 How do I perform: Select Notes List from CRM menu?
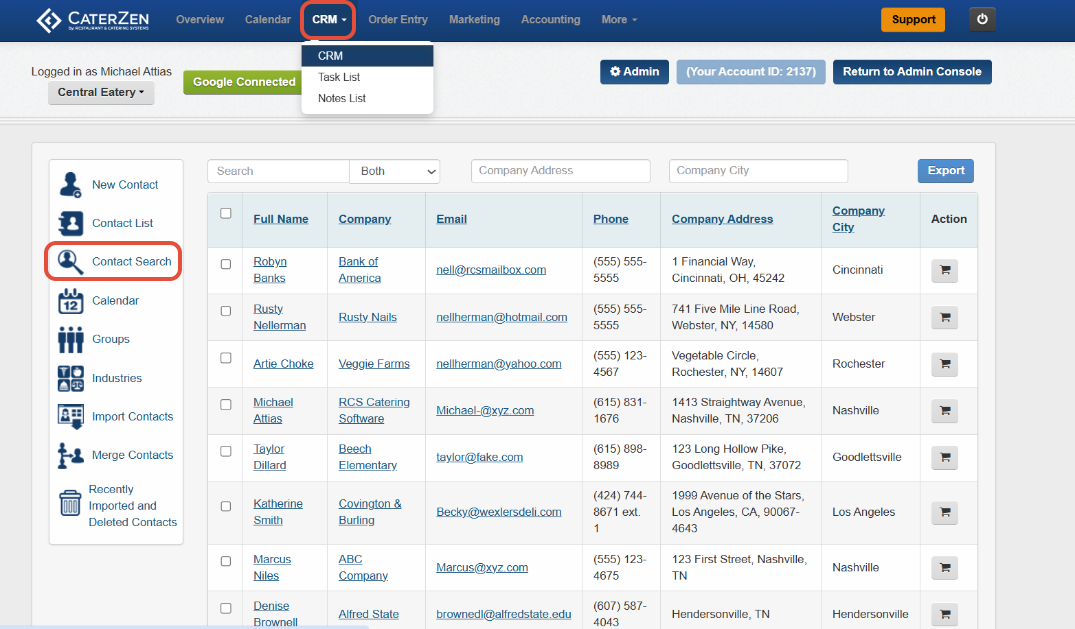[x=367, y=98]
